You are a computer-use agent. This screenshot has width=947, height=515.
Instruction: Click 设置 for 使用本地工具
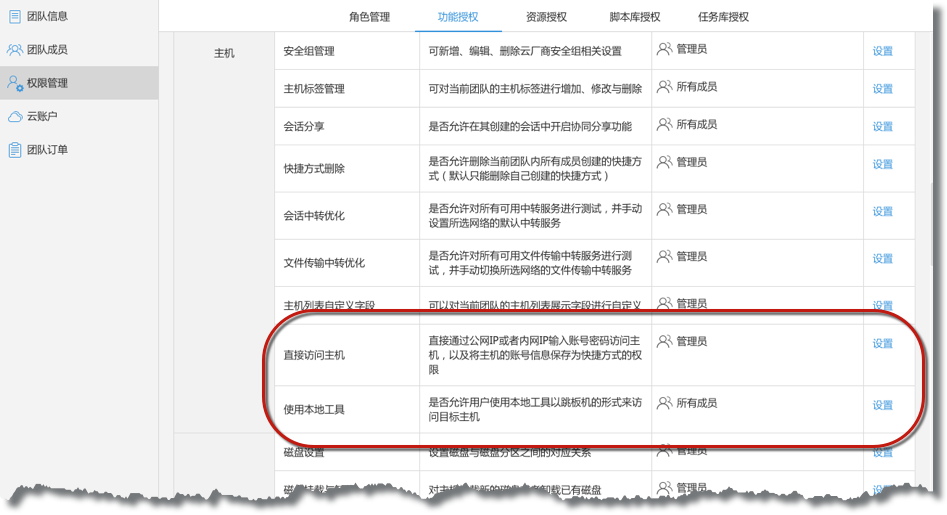[882, 406]
